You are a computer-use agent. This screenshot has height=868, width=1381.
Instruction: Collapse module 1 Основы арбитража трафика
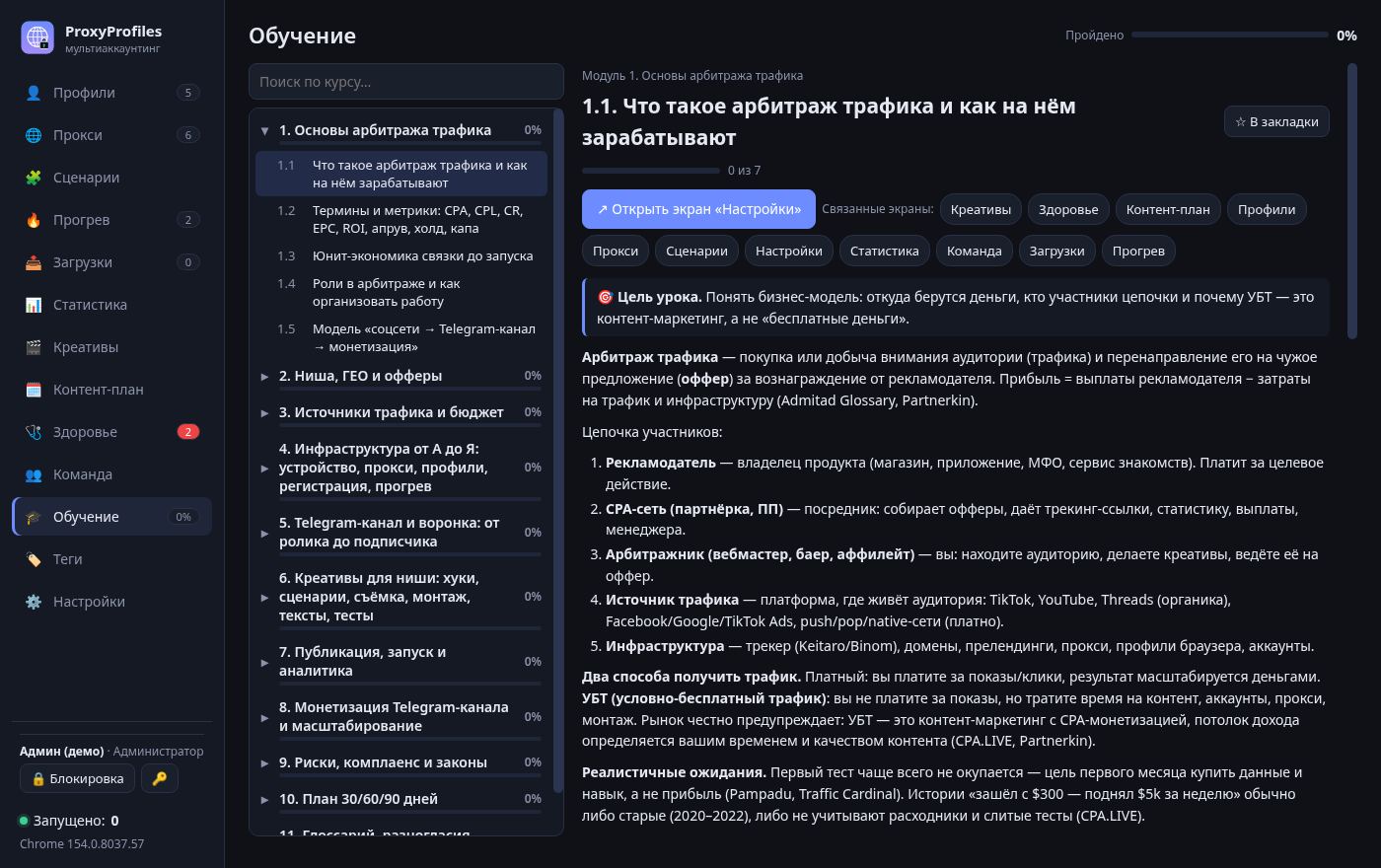(x=400, y=130)
